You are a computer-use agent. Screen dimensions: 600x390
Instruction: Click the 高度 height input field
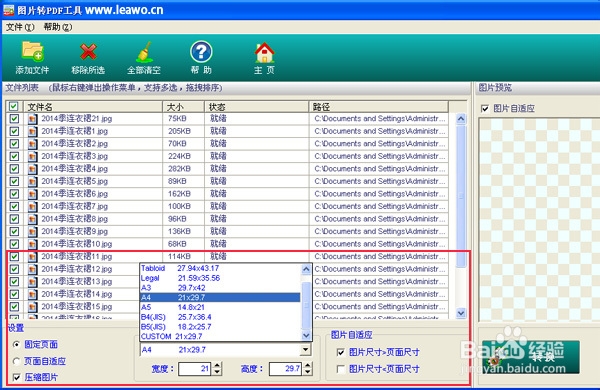click(x=285, y=369)
